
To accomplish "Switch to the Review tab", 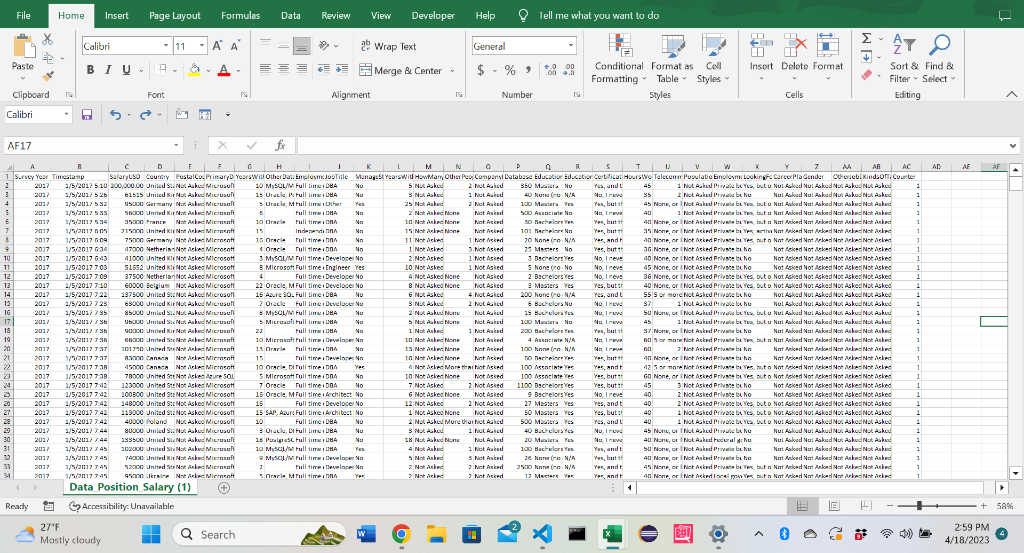I will click(336, 16).
